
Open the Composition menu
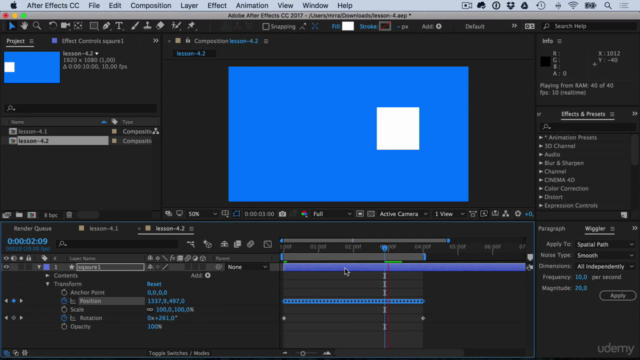pyautogui.click(x=151, y=6)
